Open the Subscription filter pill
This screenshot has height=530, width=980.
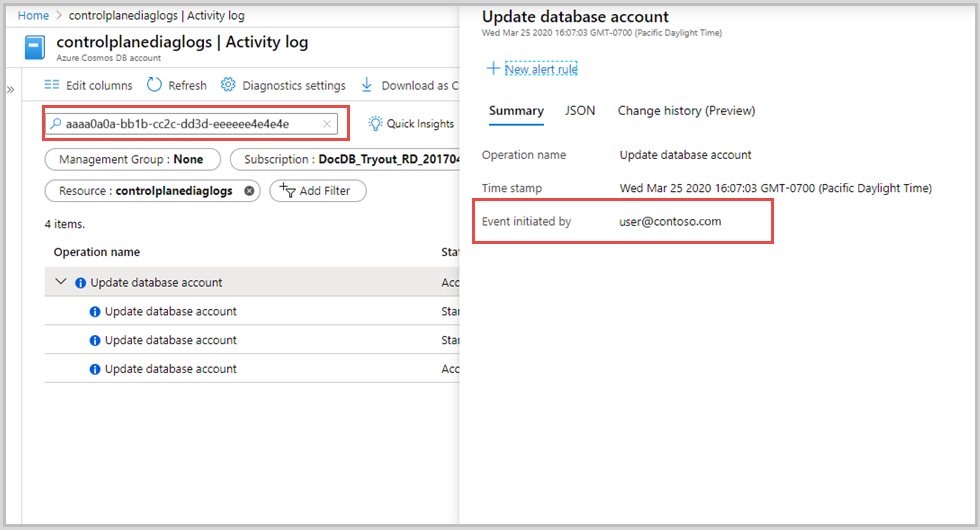(x=344, y=159)
